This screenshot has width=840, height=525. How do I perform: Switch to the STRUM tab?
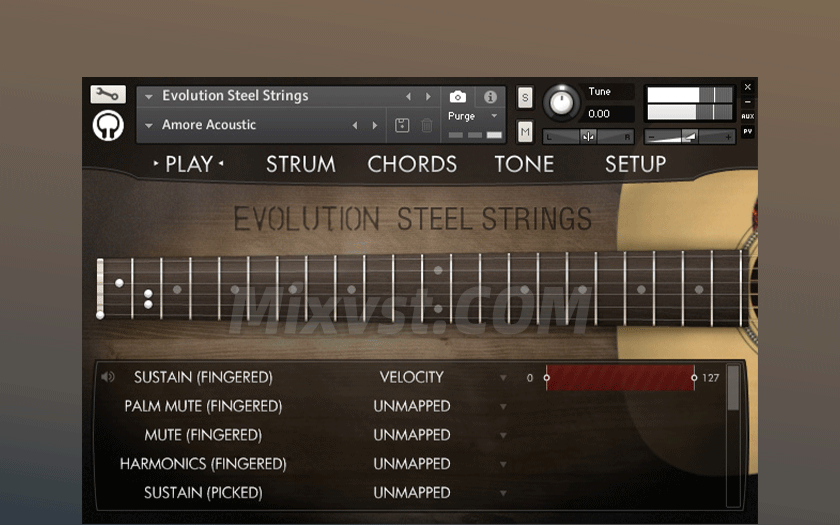300,165
